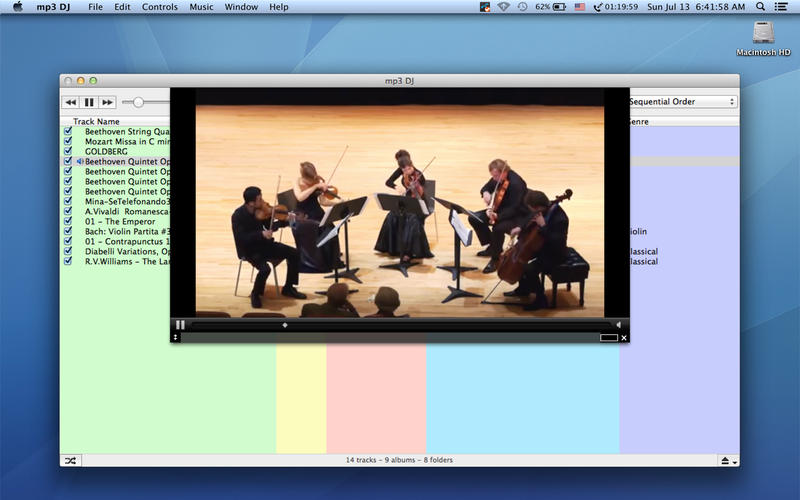Toggle the 01 - The Emperor checkbox

point(68,221)
